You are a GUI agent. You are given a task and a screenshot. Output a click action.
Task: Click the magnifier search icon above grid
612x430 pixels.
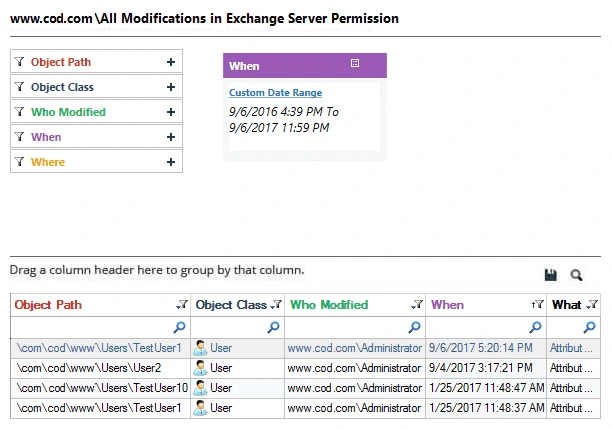coord(576,275)
